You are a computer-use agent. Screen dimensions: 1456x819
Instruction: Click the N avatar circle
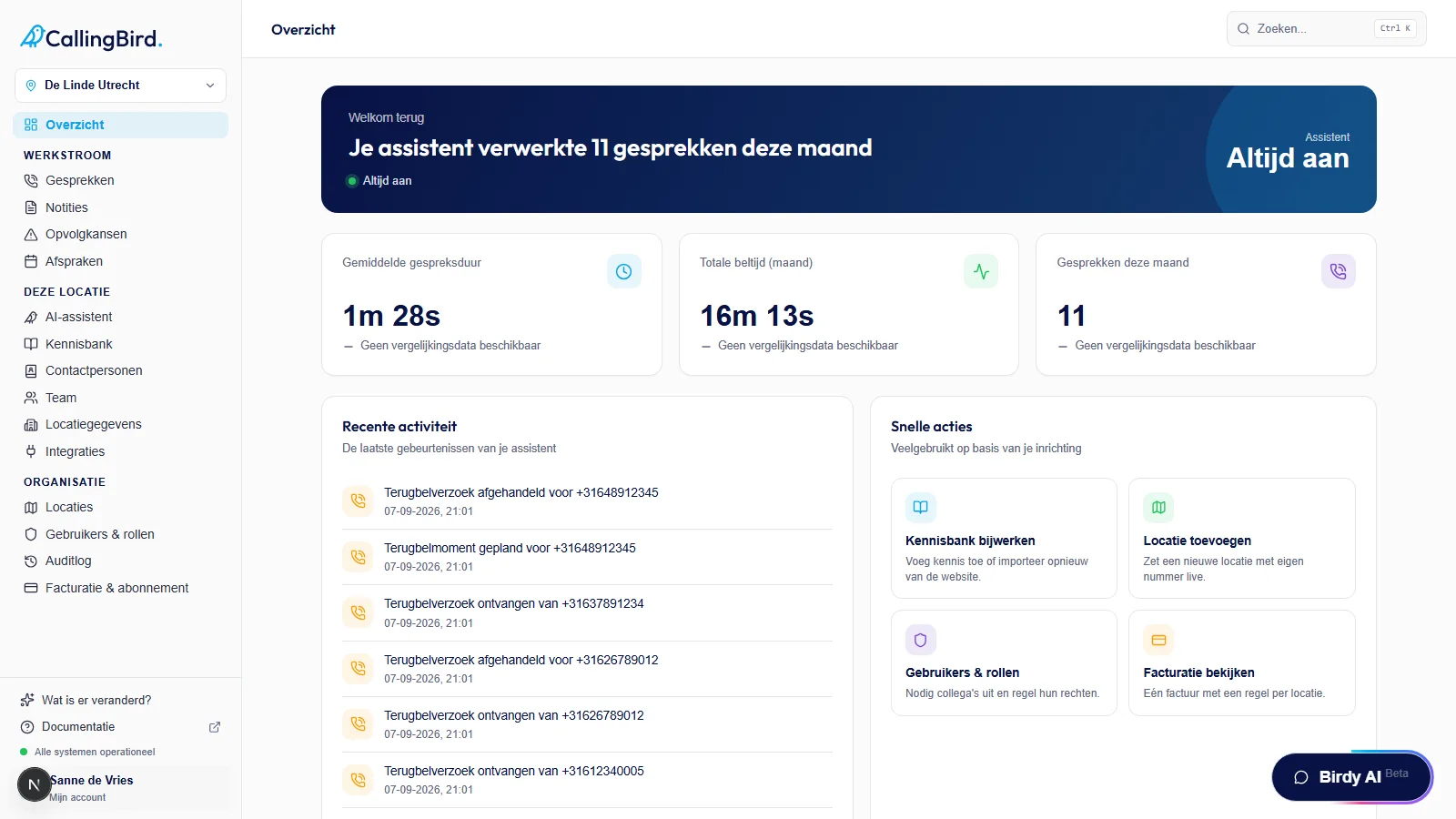[x=34, y=784]
